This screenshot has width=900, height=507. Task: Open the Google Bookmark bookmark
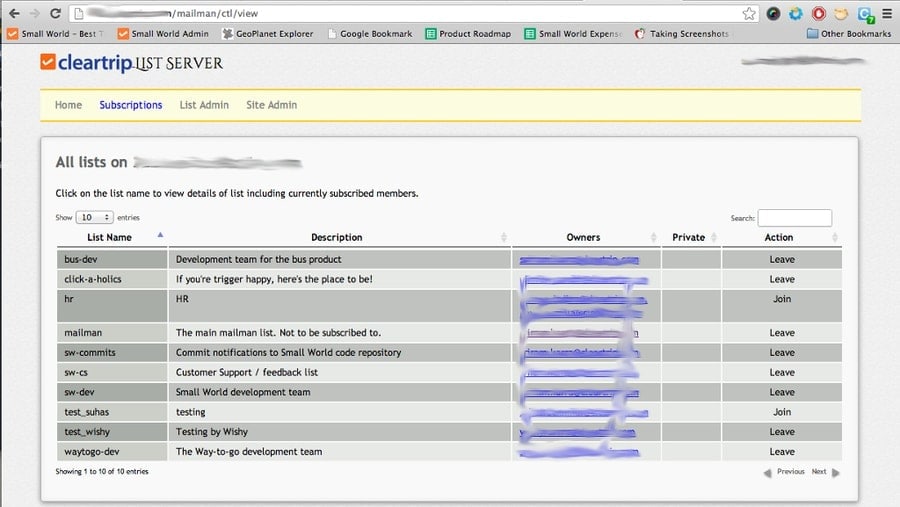[370, 34]
